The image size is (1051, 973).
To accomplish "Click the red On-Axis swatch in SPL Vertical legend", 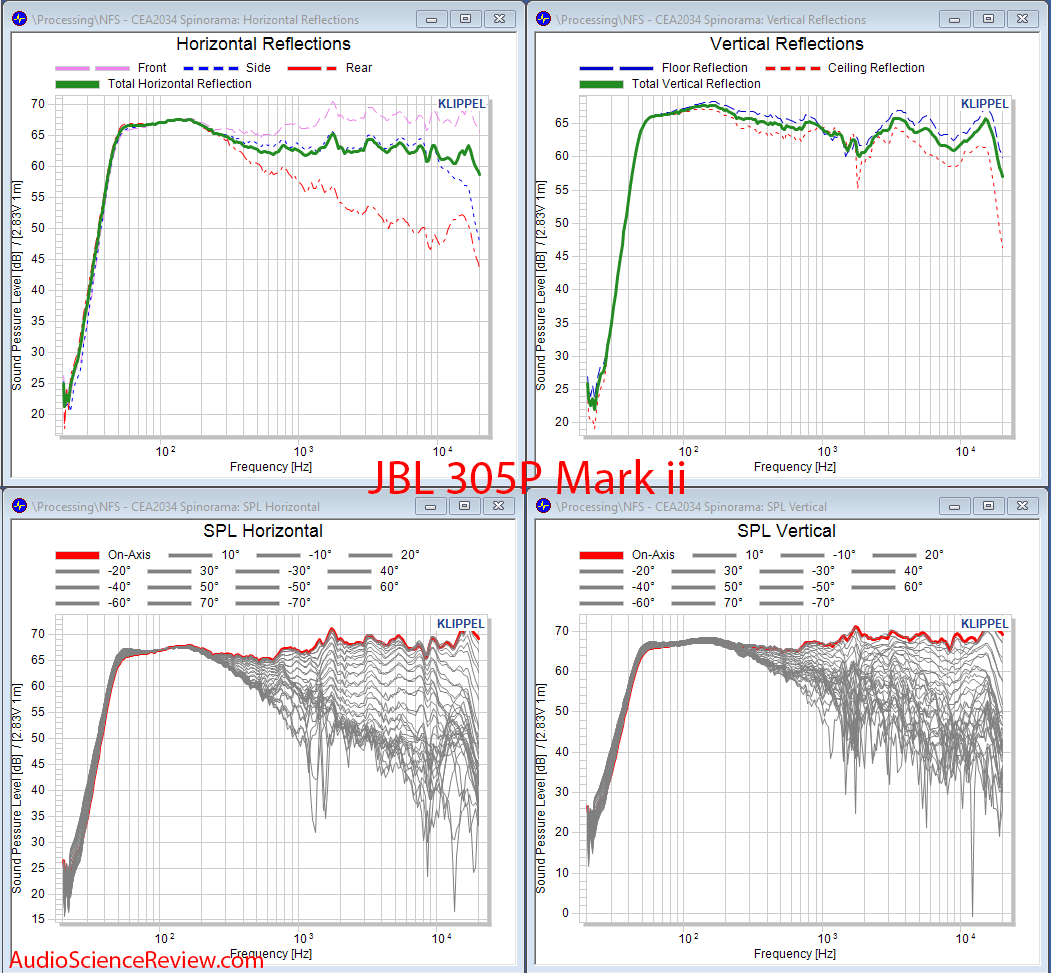I will 601,556.
